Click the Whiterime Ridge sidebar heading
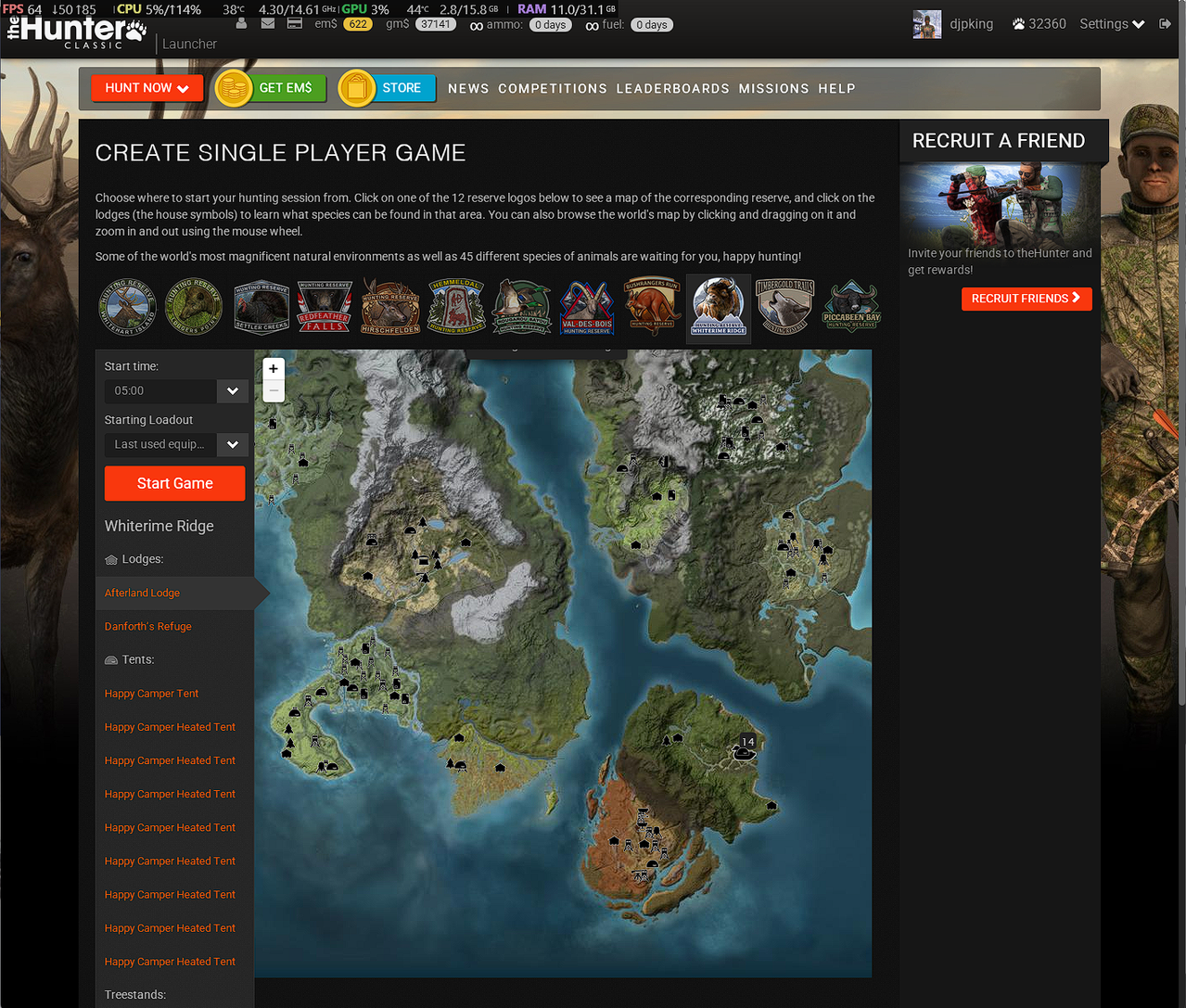The height and width of the screenshot is (1008, 1186). click(x=159, y=526)
